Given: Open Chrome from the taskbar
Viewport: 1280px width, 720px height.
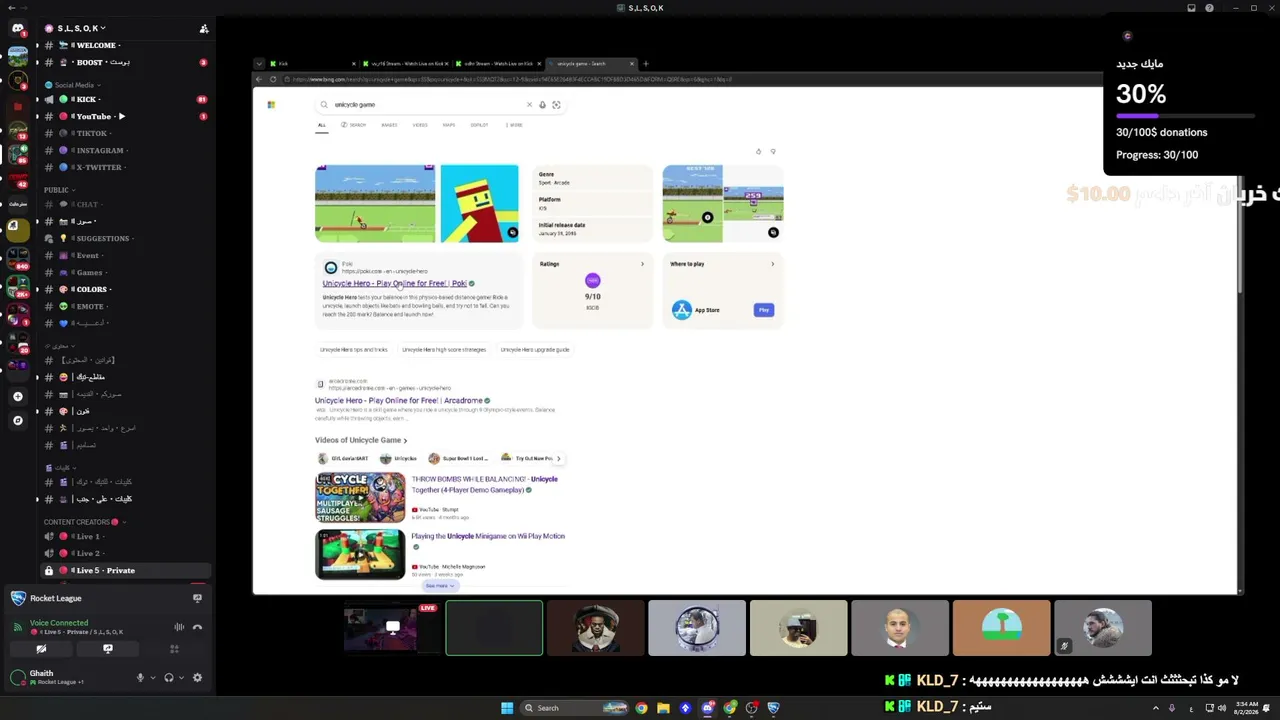Looking at the screenshot, I should pos(641,708).
